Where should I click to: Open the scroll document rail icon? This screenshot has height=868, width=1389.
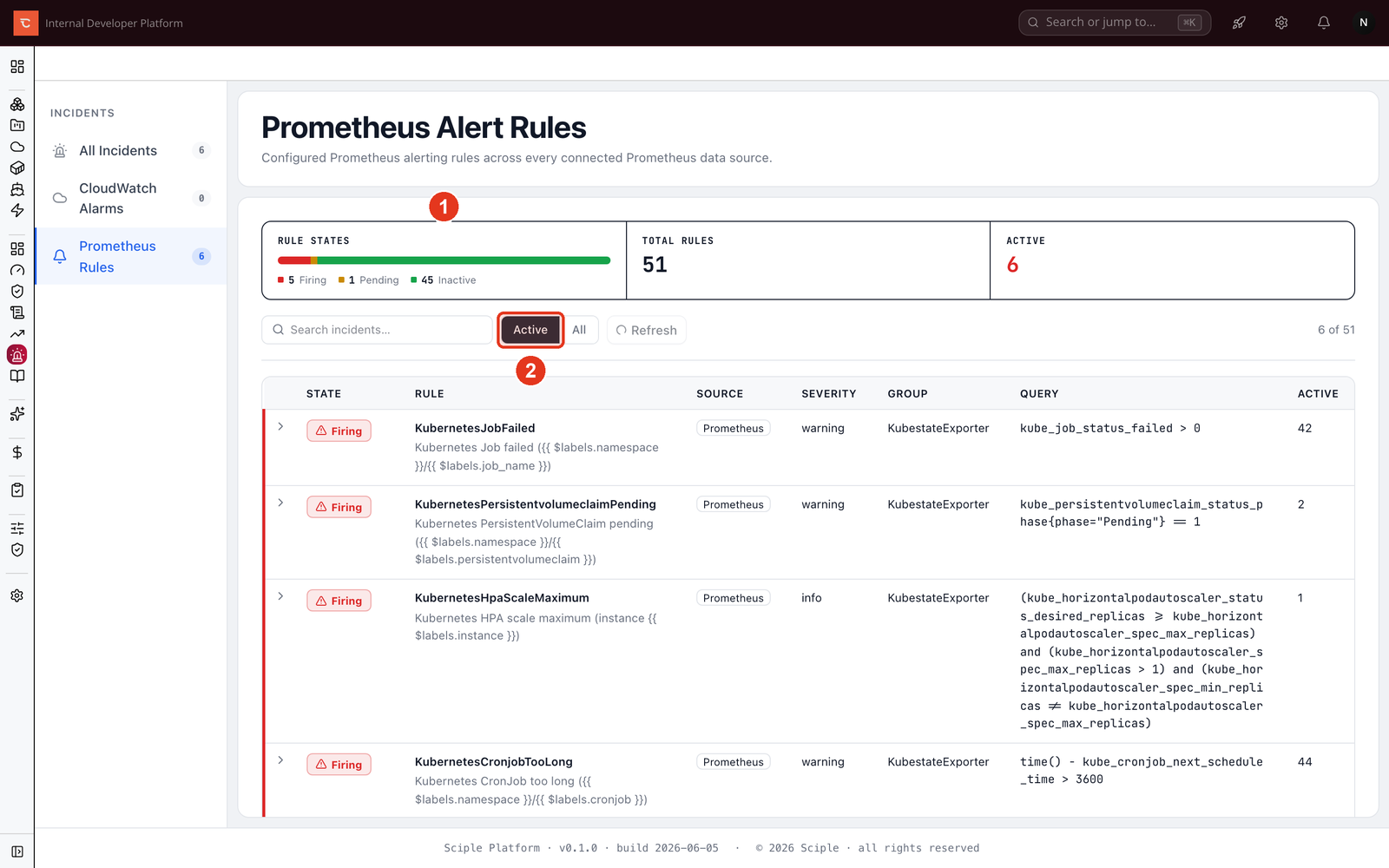pyautogui.click(x=17, y=312)
